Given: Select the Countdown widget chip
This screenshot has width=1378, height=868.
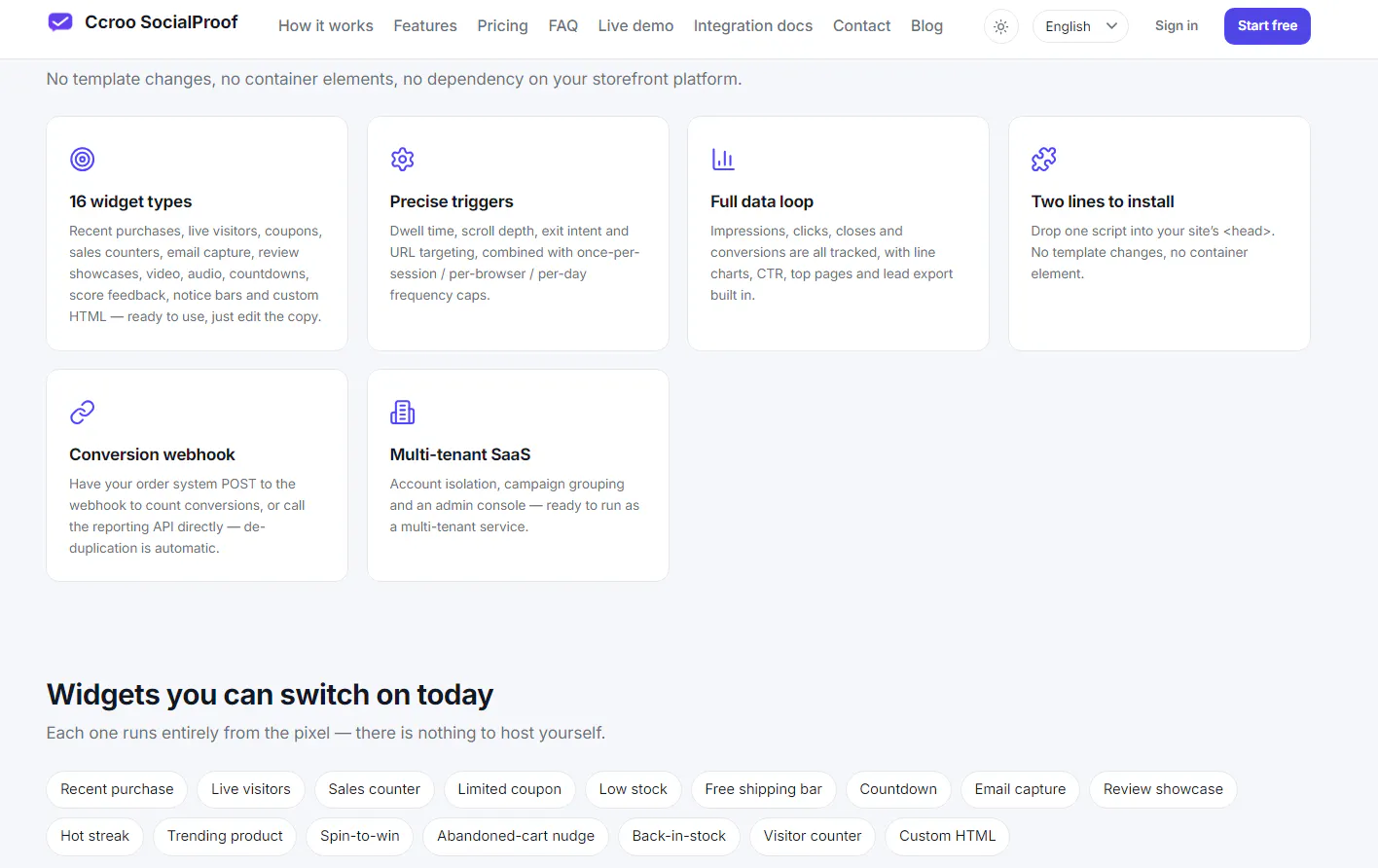Looking at the screenshot, I should tap(898, 789).
